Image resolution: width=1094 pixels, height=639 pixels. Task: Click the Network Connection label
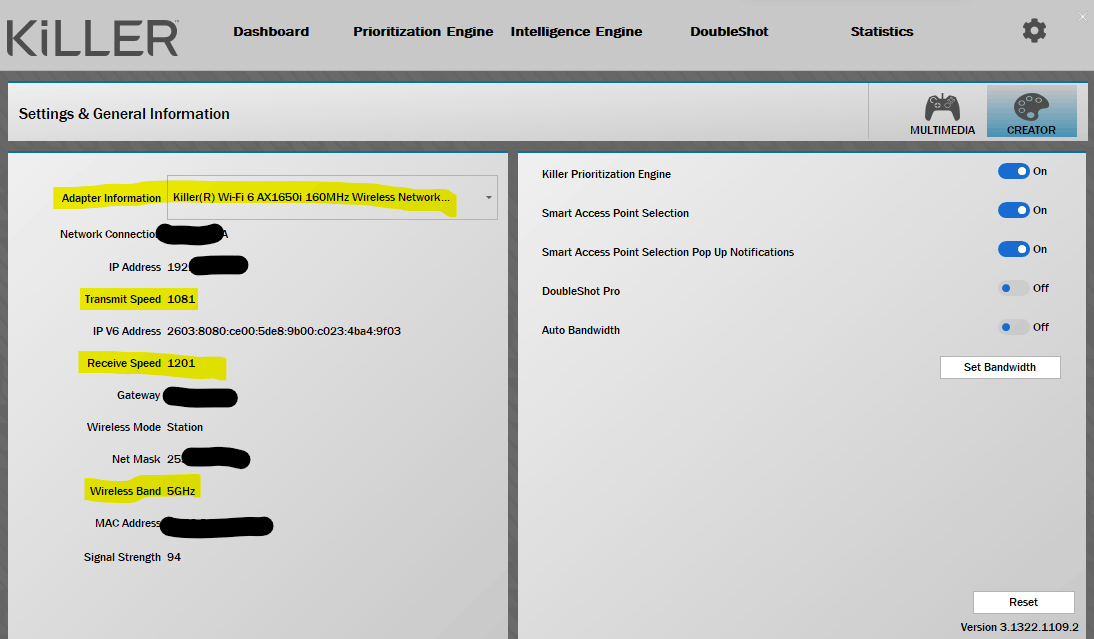[108, 234]
